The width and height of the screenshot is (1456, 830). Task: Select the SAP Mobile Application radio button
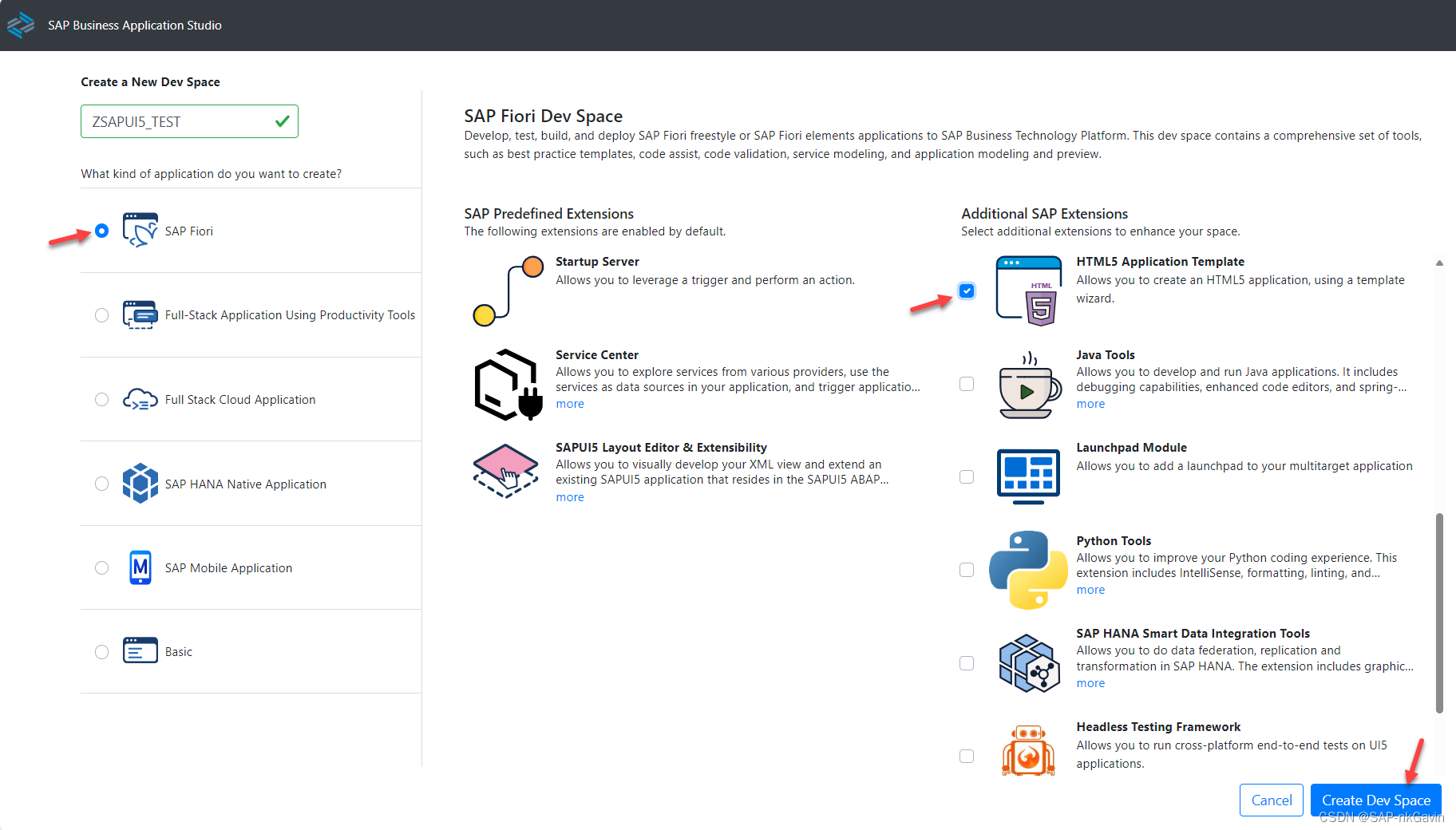click(x=101, y=567)
